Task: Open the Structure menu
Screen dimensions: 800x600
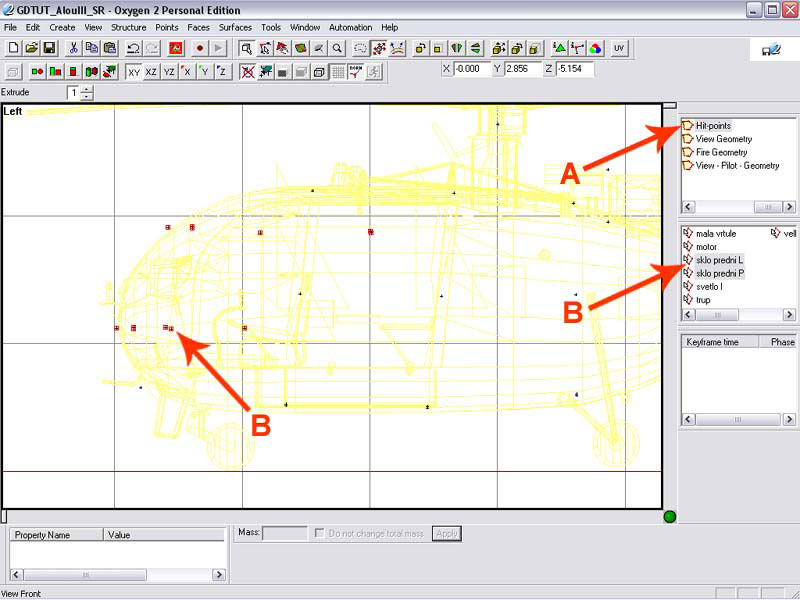Action: pyautogui.click(x=128, y=27)
